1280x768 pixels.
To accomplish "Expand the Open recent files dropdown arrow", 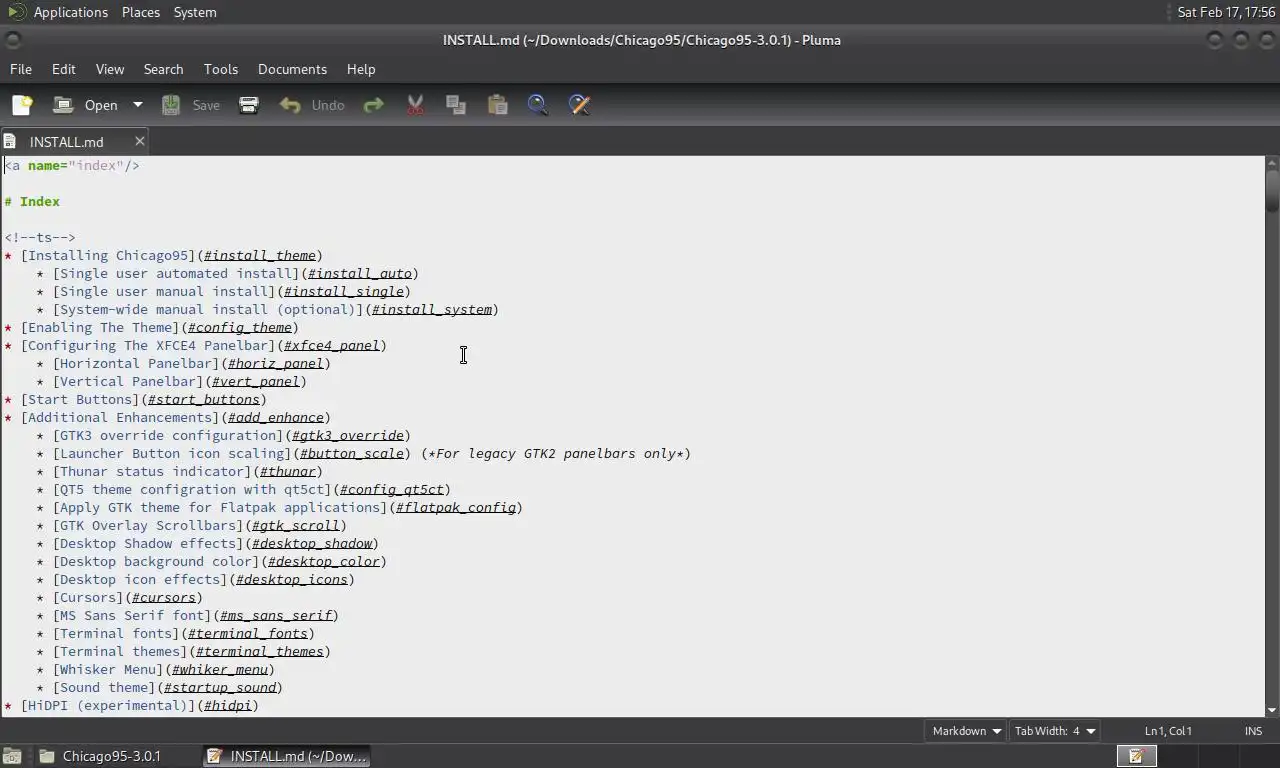I will (138, 105).
